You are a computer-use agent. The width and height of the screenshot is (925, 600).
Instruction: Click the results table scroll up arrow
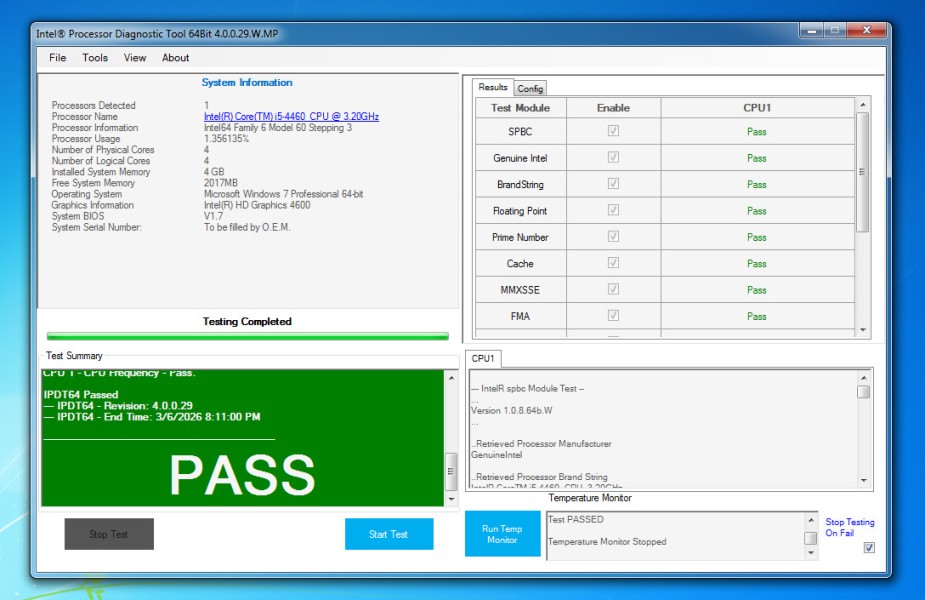point(863,104)
